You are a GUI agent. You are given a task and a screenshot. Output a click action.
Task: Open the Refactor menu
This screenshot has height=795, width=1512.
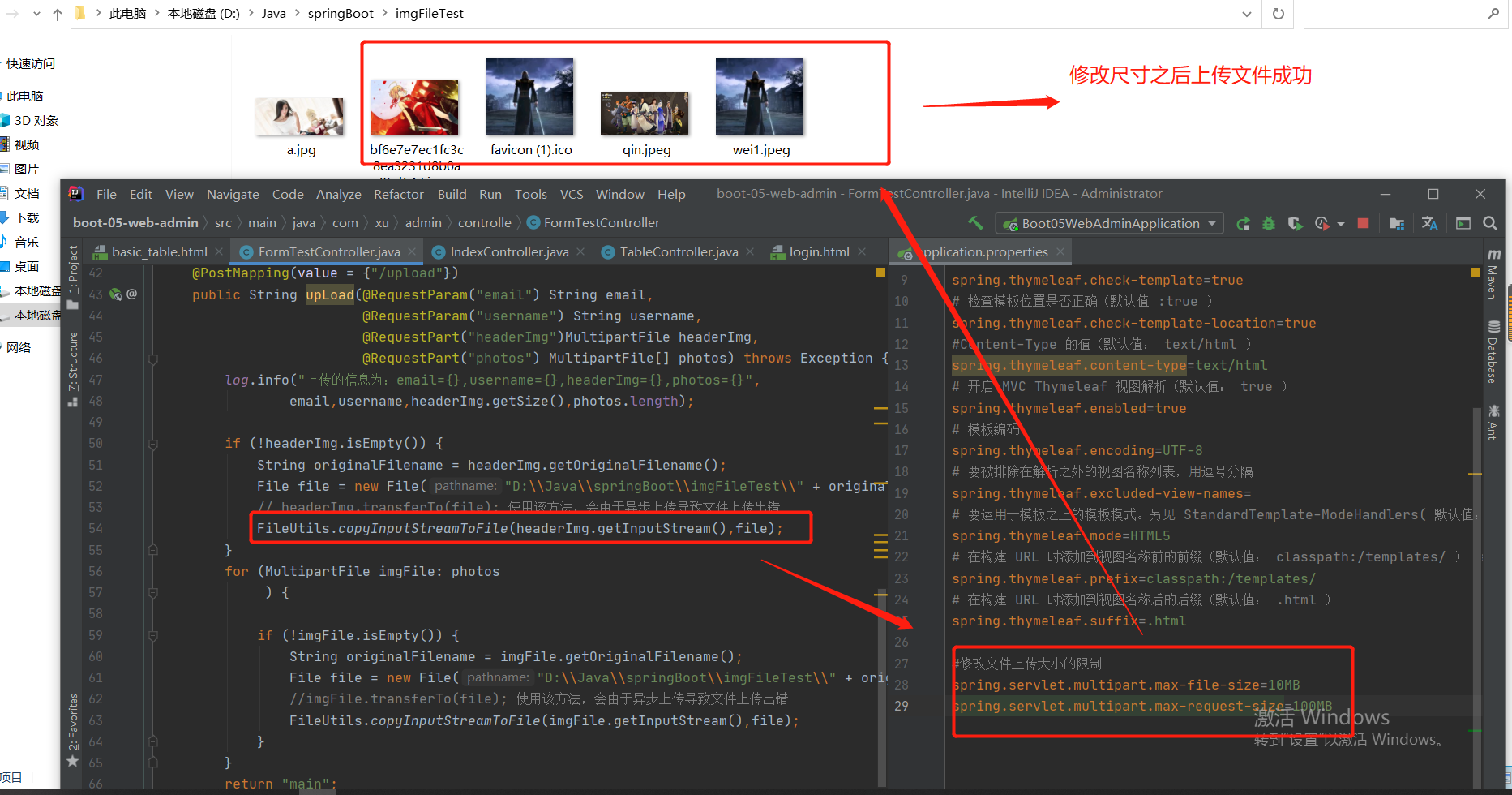coord(398,194)
